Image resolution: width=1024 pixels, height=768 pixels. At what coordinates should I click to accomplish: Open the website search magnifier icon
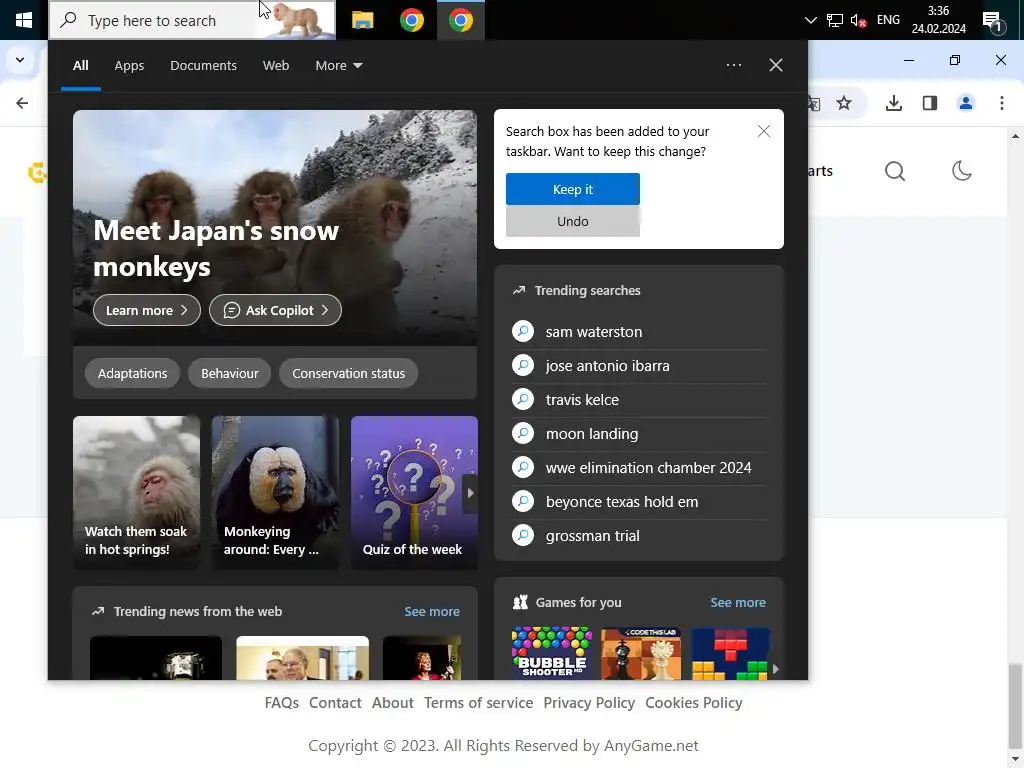click(x=895, y=171)
